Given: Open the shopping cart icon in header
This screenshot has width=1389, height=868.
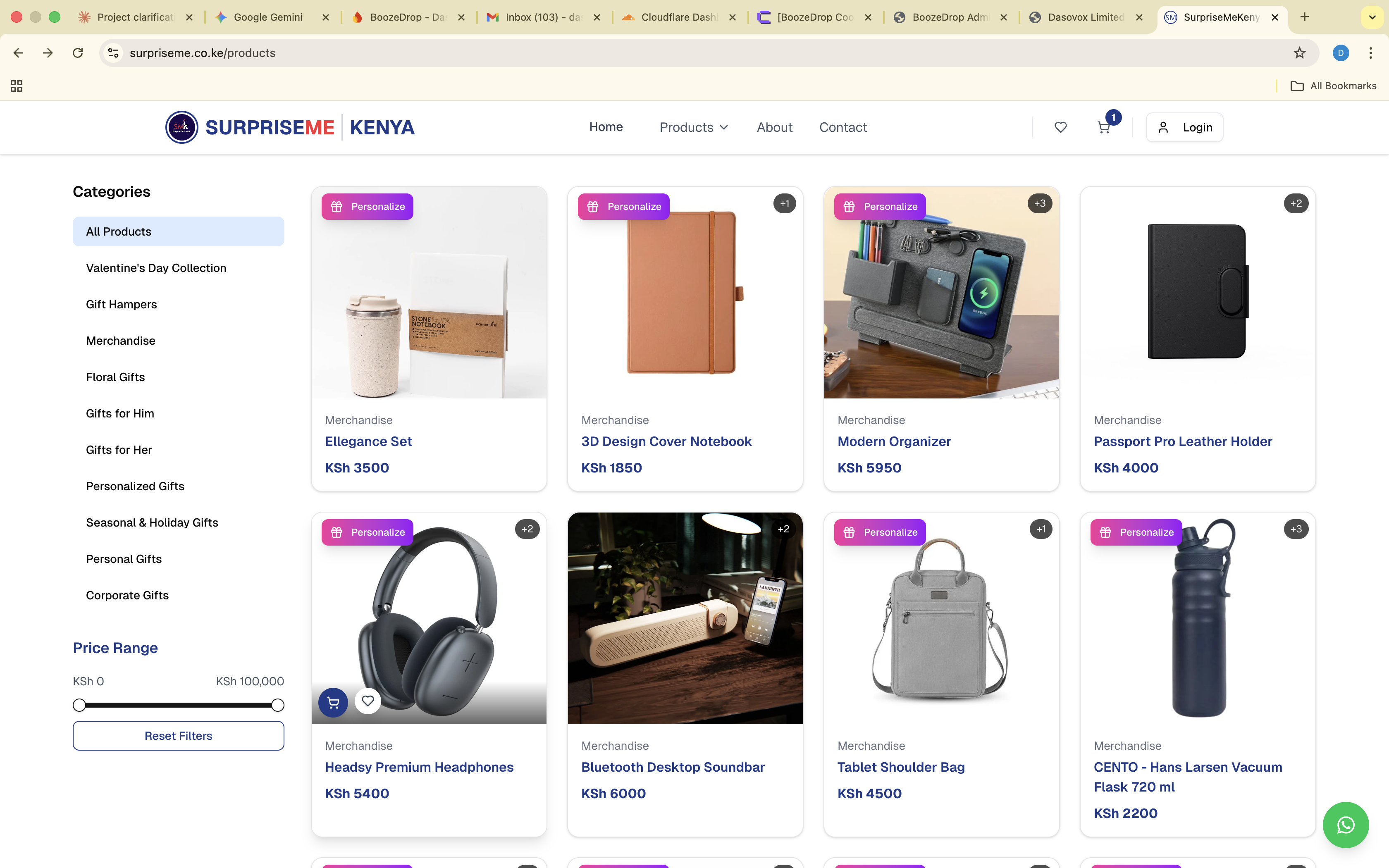Looking at the screenshot, I should (x=1103, y=127).
